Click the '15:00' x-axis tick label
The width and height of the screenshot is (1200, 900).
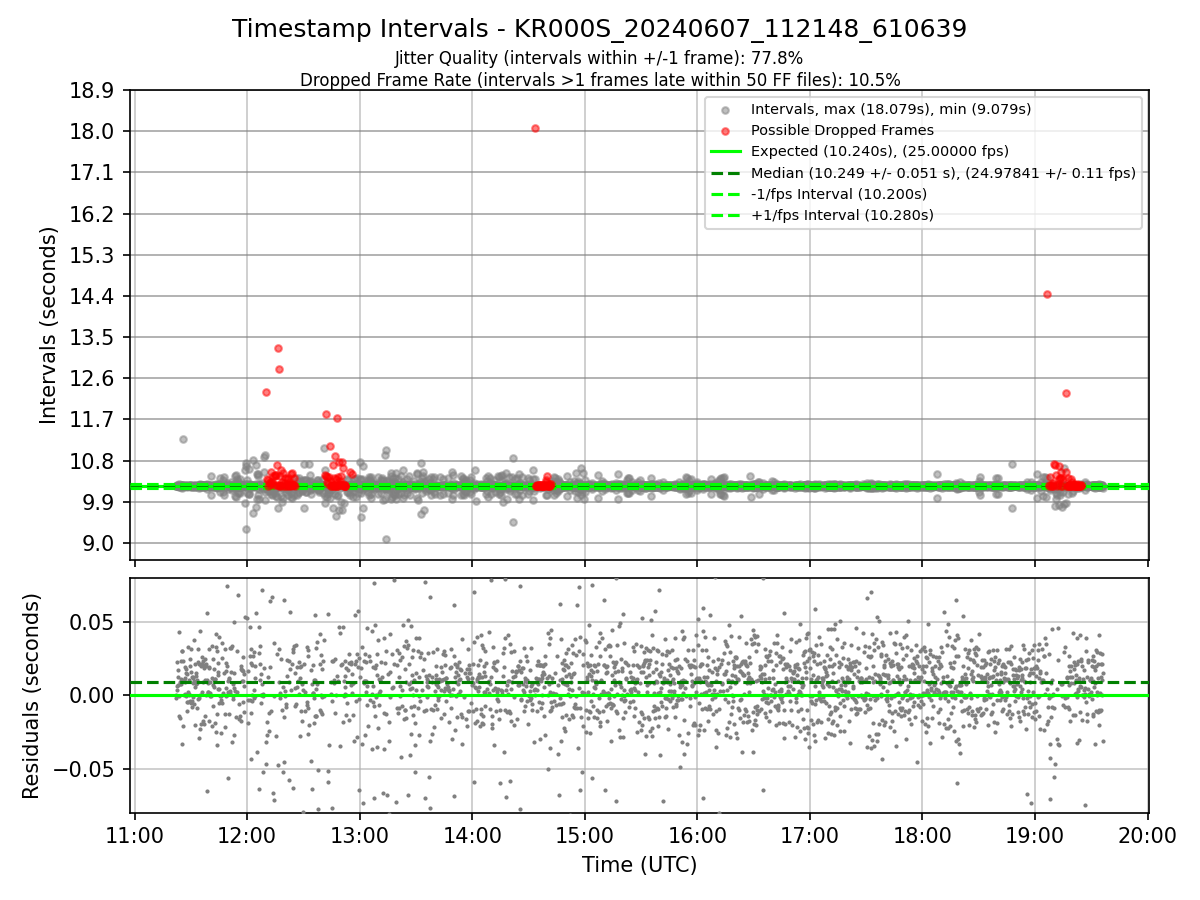click(x=585, y=837)
